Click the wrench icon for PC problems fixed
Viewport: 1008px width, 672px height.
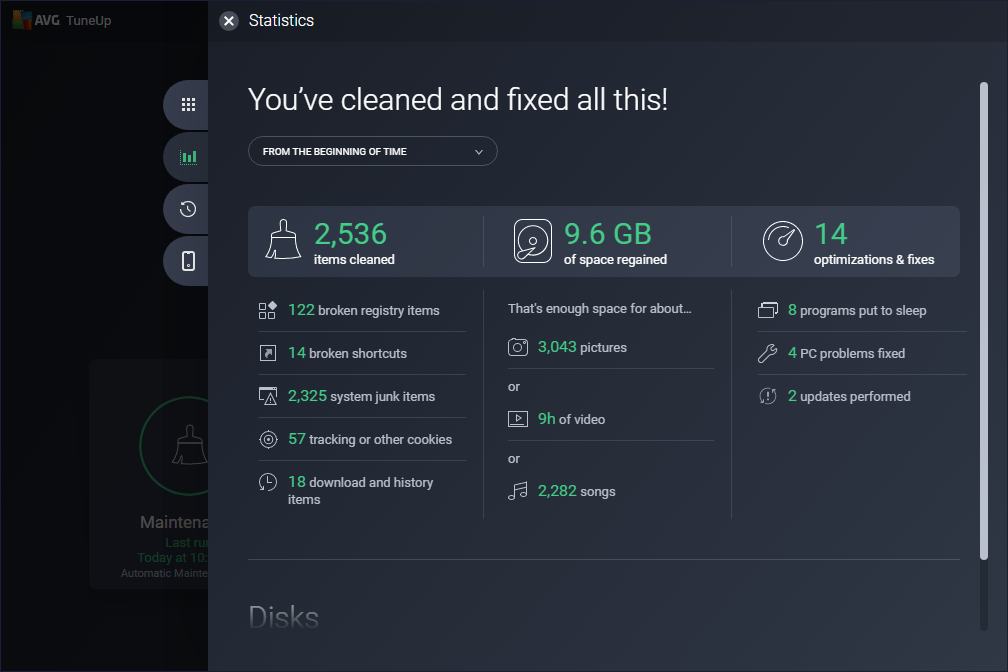point(768,353)
